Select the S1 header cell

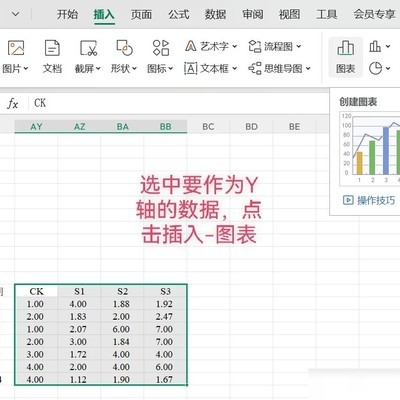click(79, 291)
